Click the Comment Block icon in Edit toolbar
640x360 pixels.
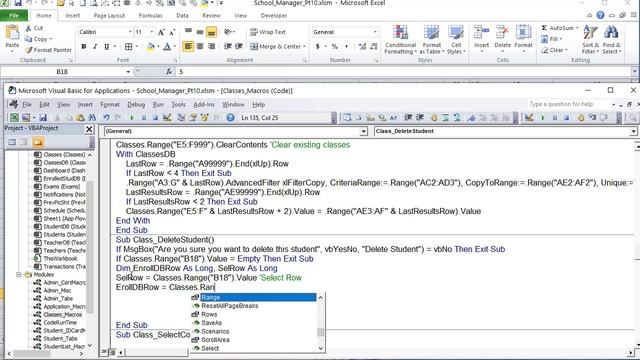445,118
